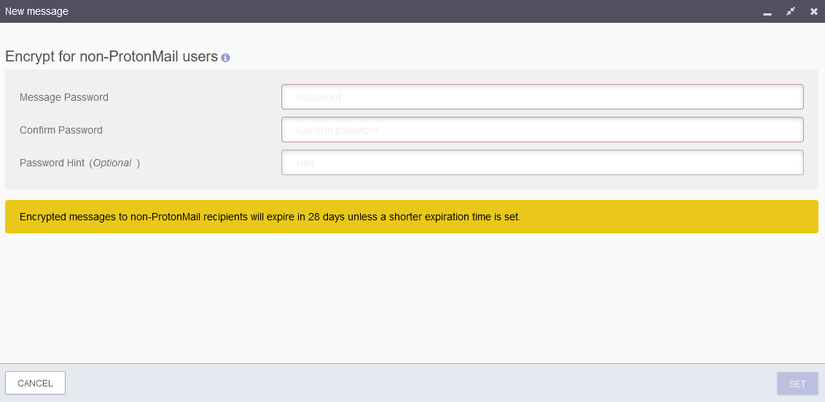Click the "Message Password" label

pos(64,97)
